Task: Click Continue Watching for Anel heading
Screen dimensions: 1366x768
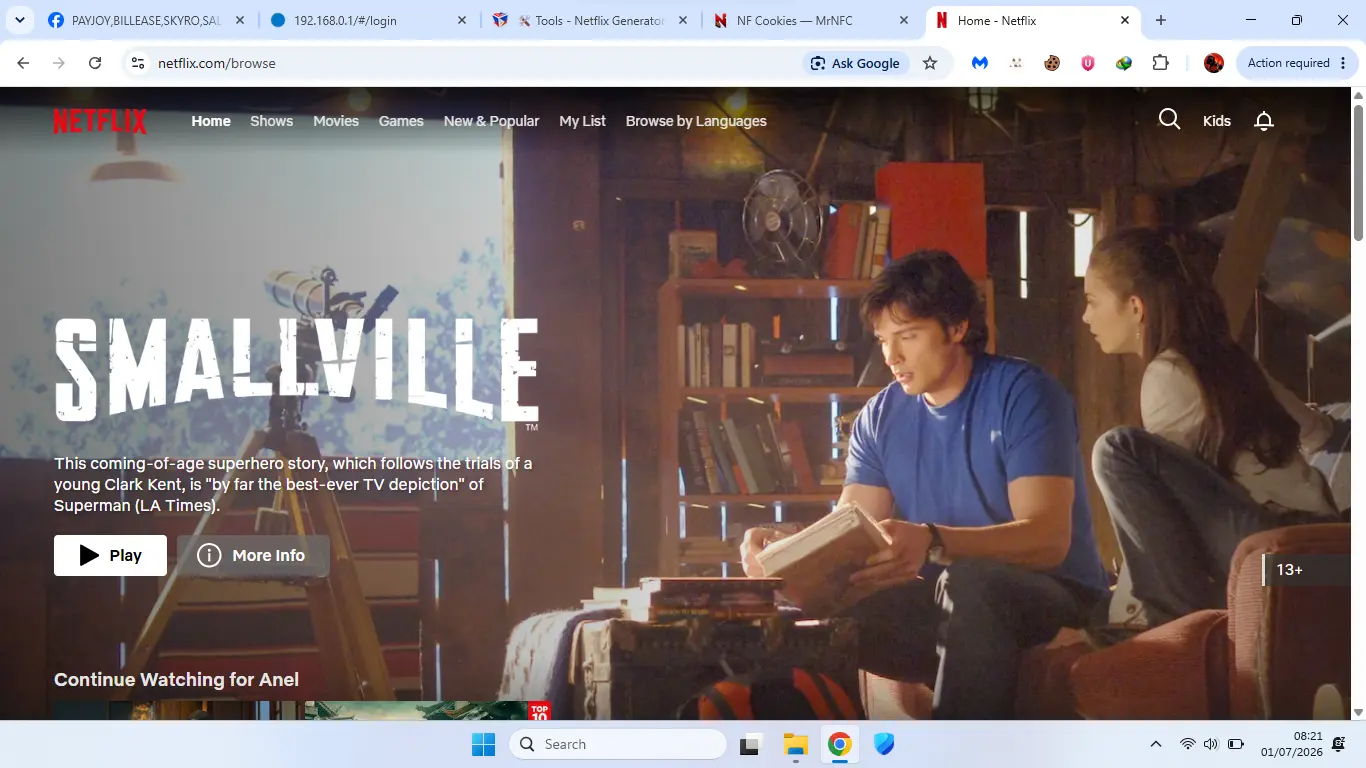Action: tap(176, 680)
